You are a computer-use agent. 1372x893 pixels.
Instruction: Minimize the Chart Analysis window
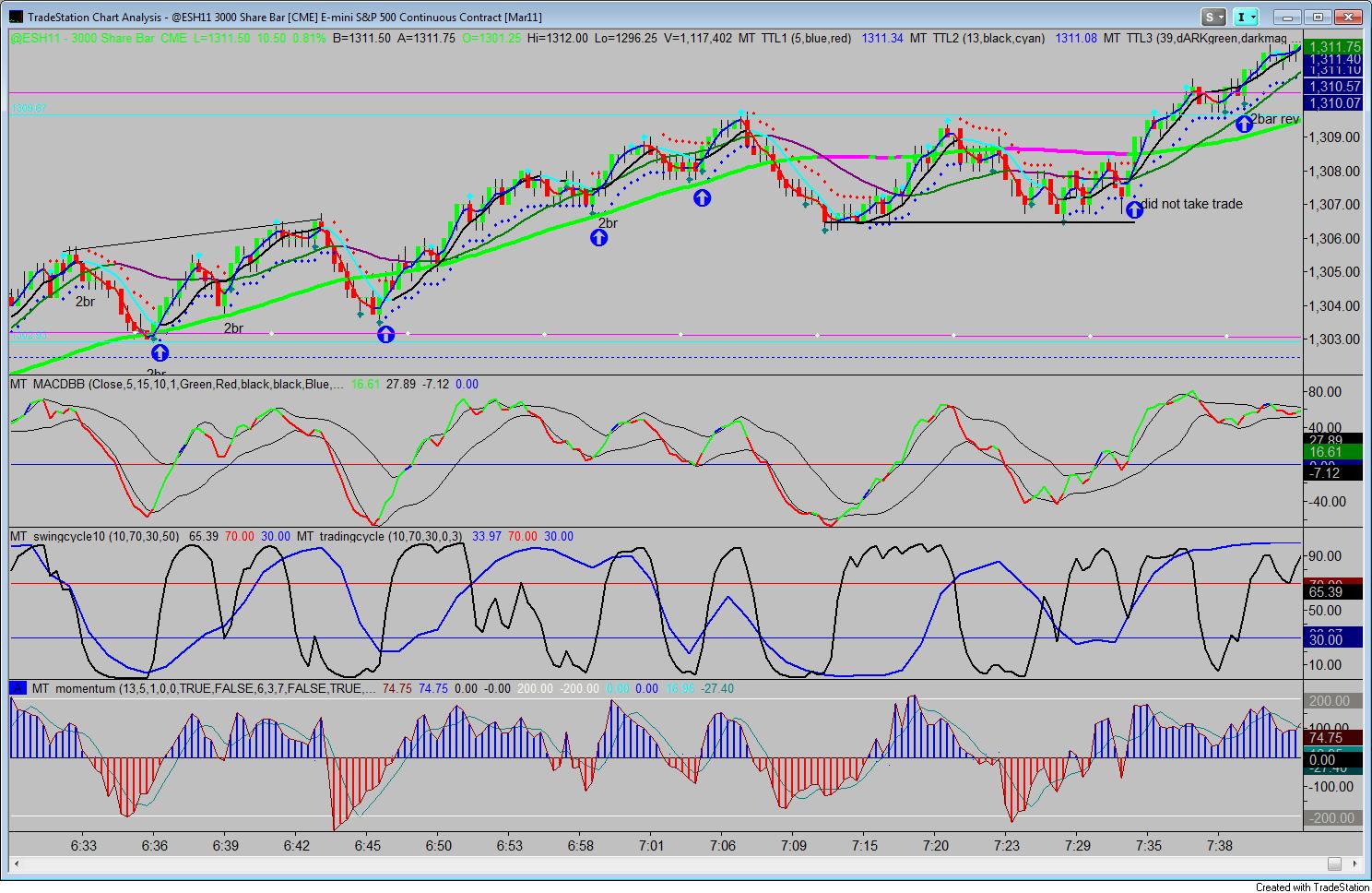[1288, 17]
